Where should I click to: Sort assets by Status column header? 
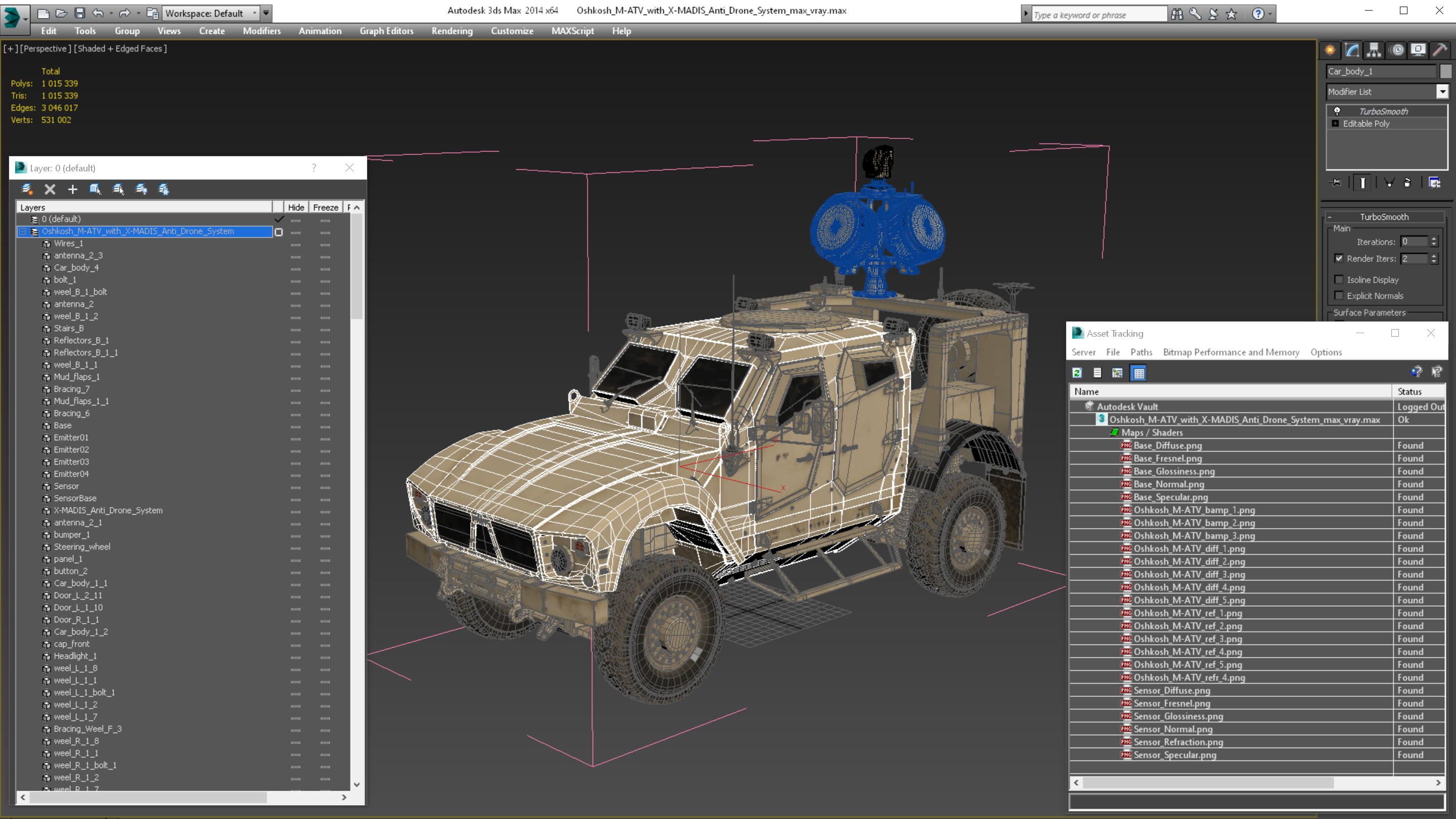click(x=1419, y=391)
